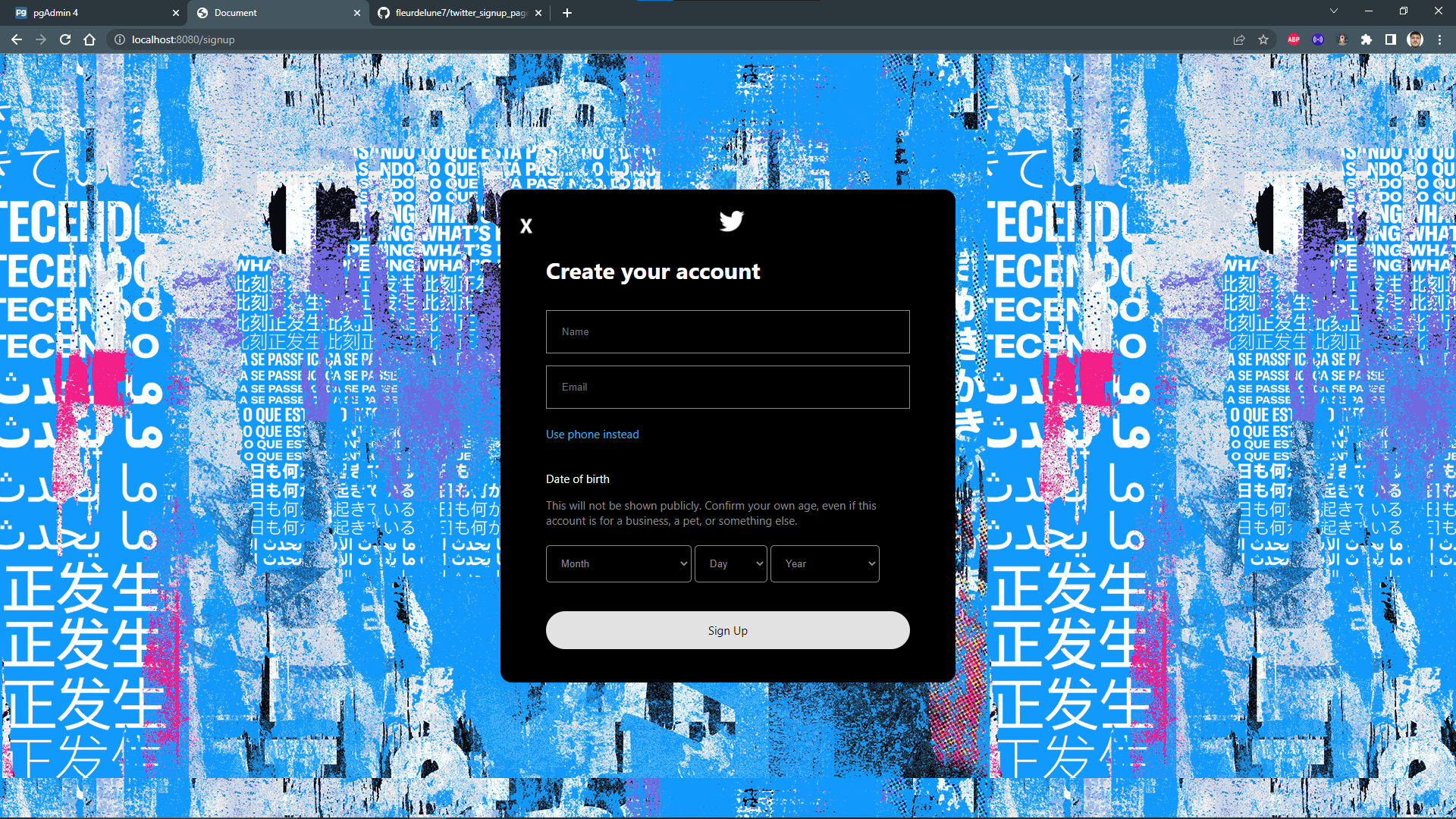Reload the page with the refresh icon

click(x=65, y=39)
